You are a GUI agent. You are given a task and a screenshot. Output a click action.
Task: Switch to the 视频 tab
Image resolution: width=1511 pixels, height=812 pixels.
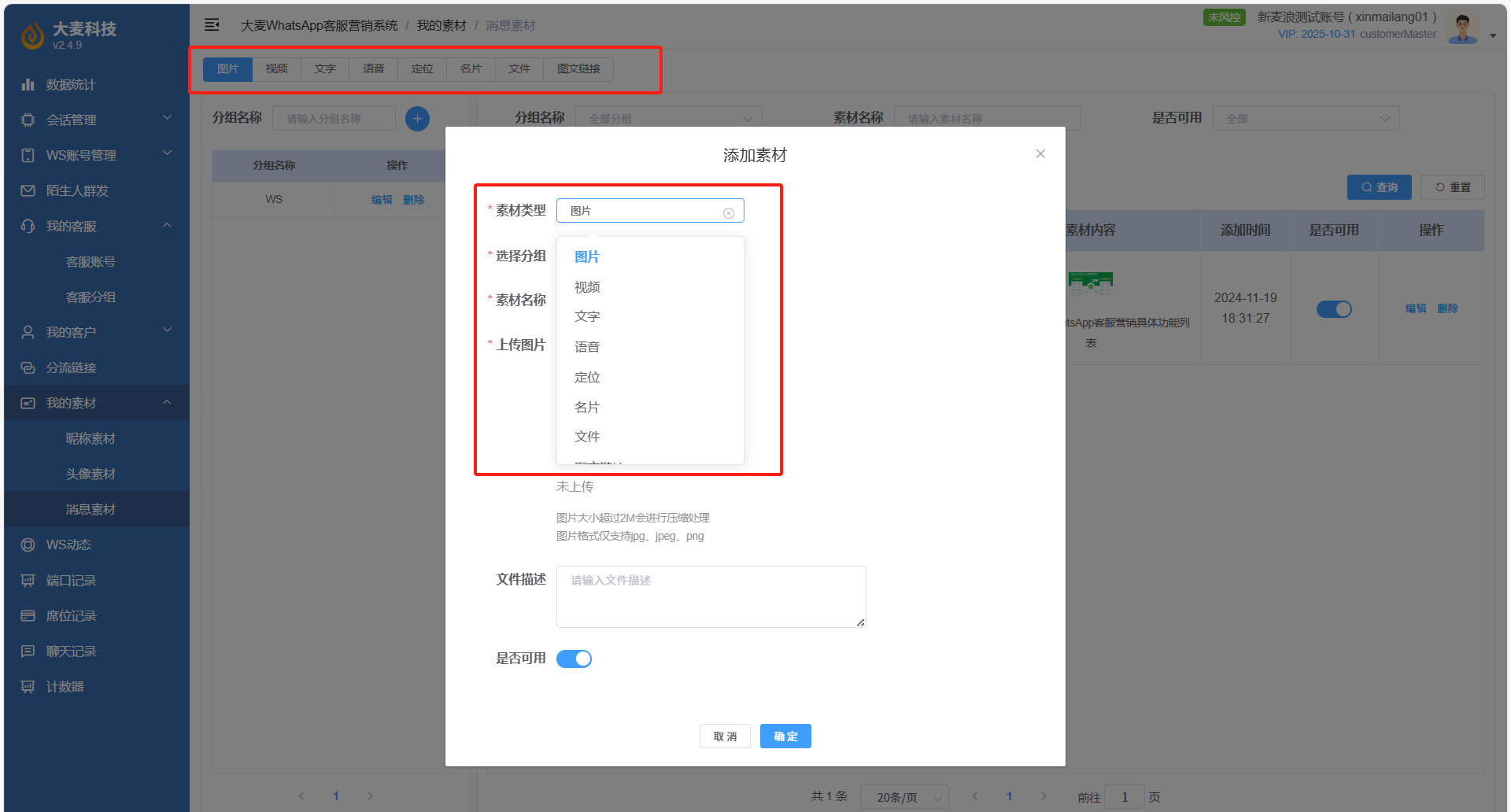pyautogui.click(x=276, y=69)
